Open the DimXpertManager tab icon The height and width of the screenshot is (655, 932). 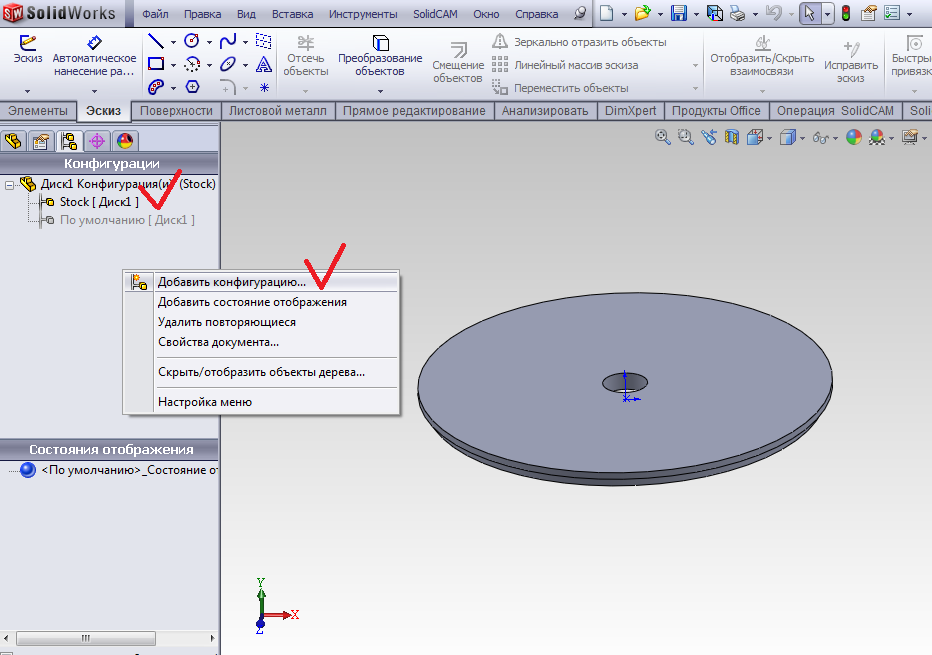coord(97,141)
